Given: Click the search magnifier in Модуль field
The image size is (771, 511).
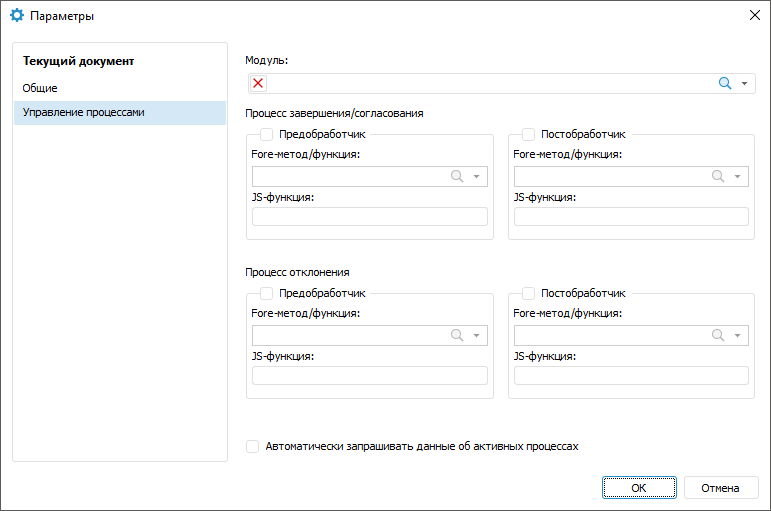Looking at the screenshot, I should click(726, 84).
